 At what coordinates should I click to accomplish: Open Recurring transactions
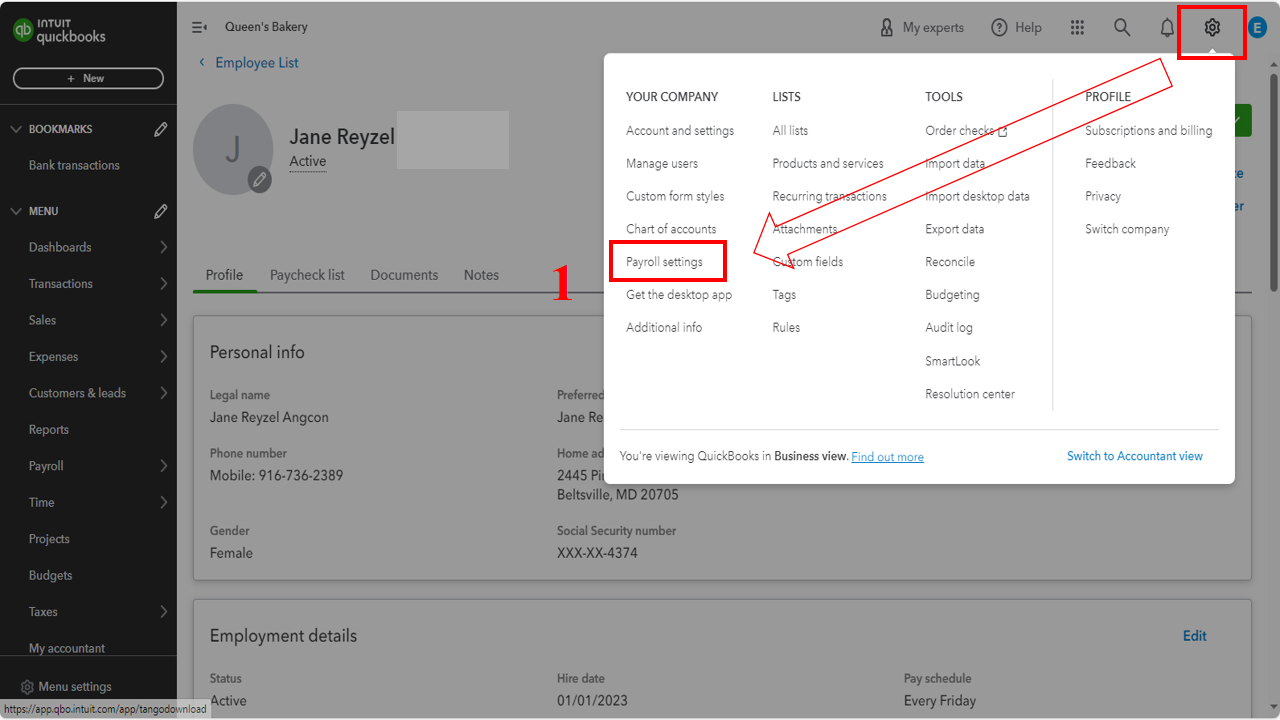point(829,197)
